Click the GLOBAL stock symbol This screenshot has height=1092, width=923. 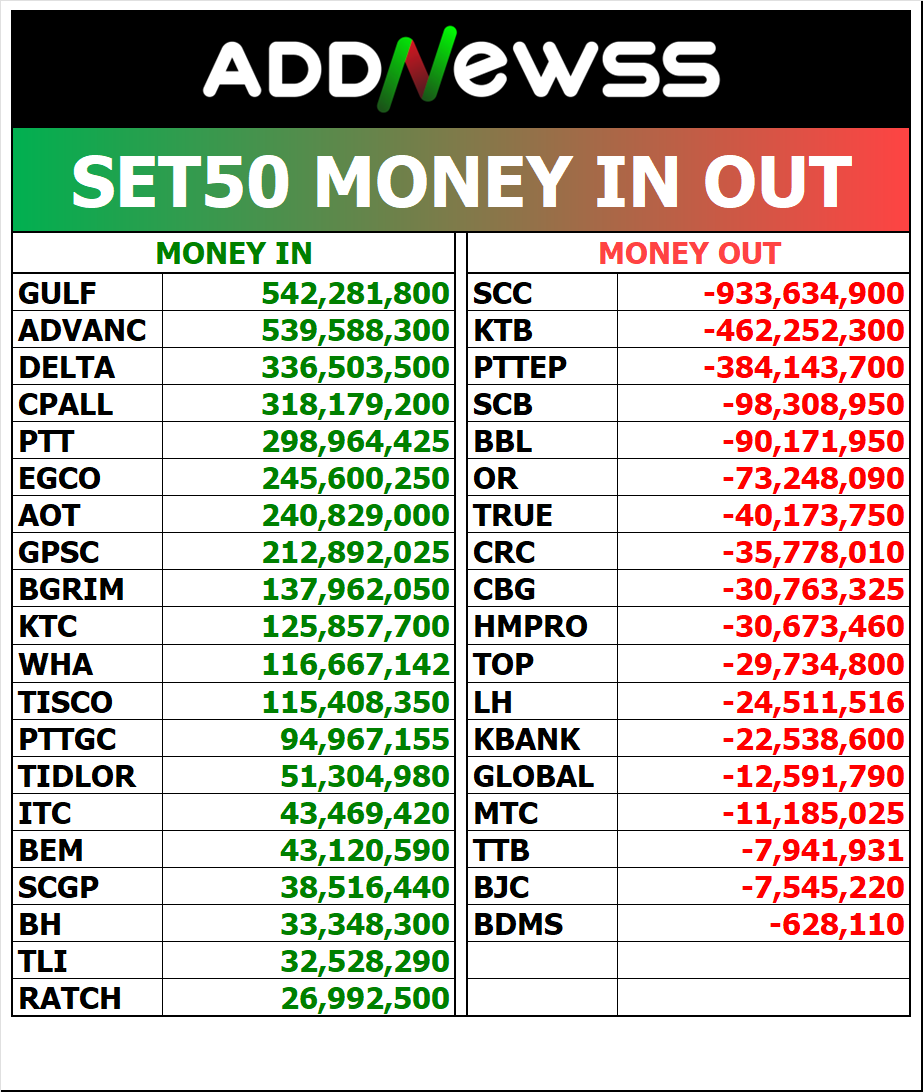[x=533, y=776]
